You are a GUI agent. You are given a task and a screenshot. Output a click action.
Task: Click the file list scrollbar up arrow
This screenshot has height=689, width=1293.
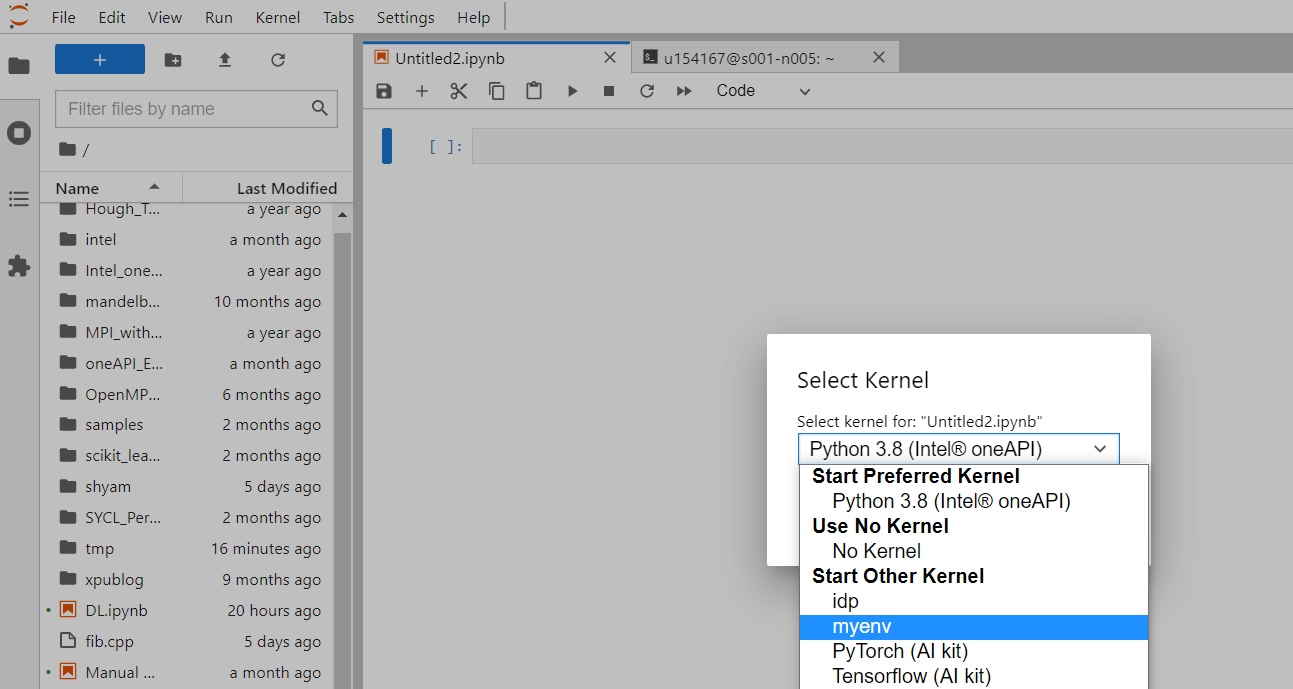click(342, 215)
